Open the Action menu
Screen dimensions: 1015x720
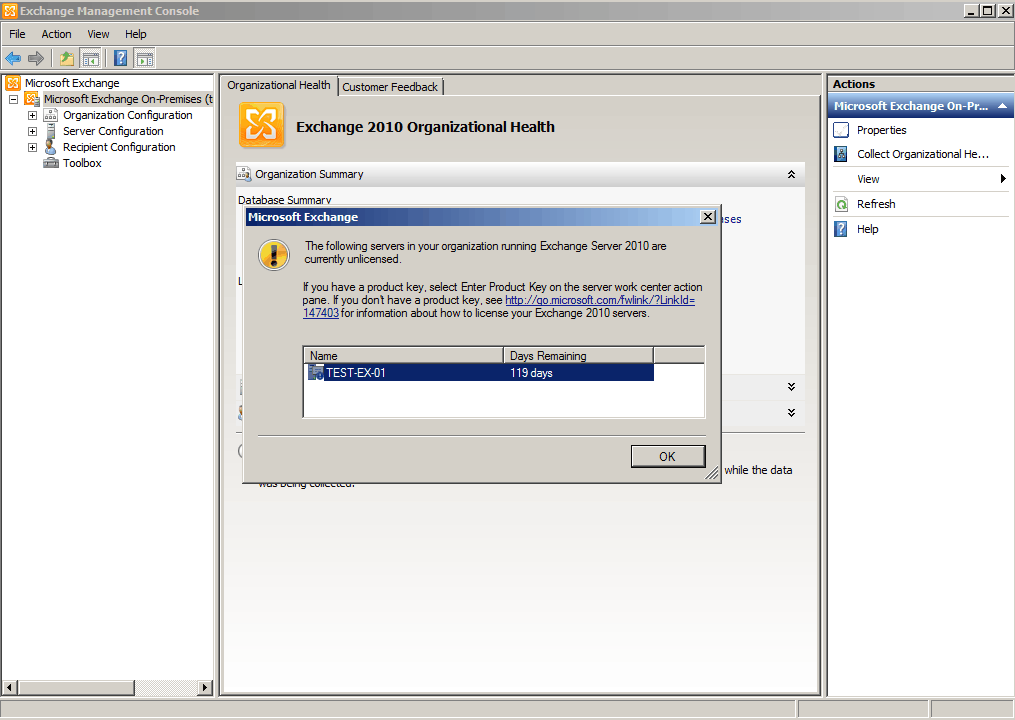click(x=56, y=34)
